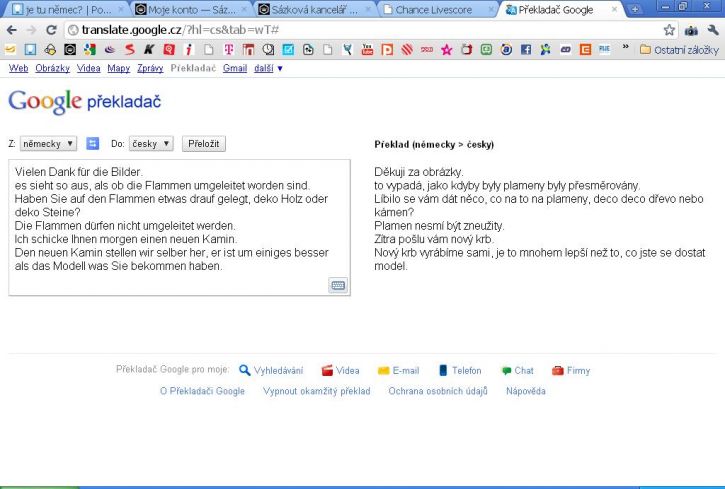Open the red striped circle bookmark icon

(407, 49)
